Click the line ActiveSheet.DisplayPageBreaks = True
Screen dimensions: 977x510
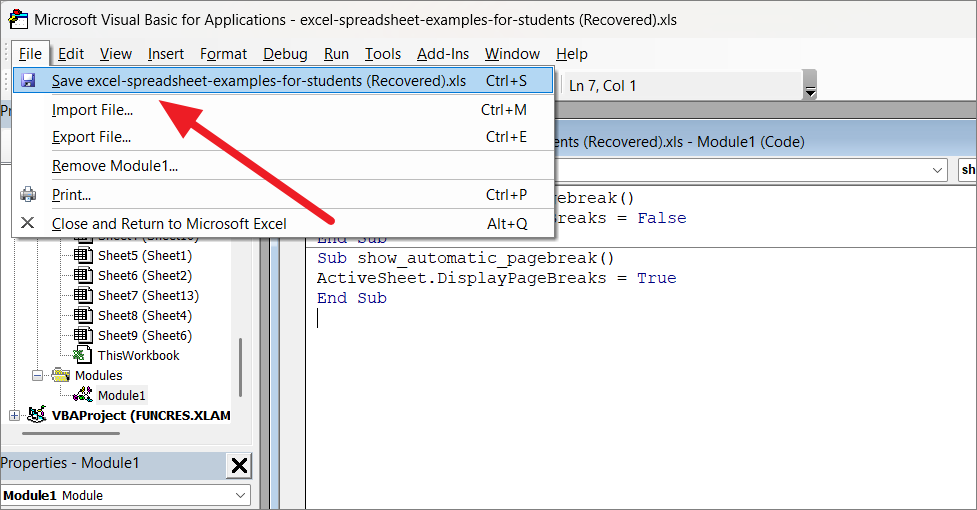[x=497, y=278]
